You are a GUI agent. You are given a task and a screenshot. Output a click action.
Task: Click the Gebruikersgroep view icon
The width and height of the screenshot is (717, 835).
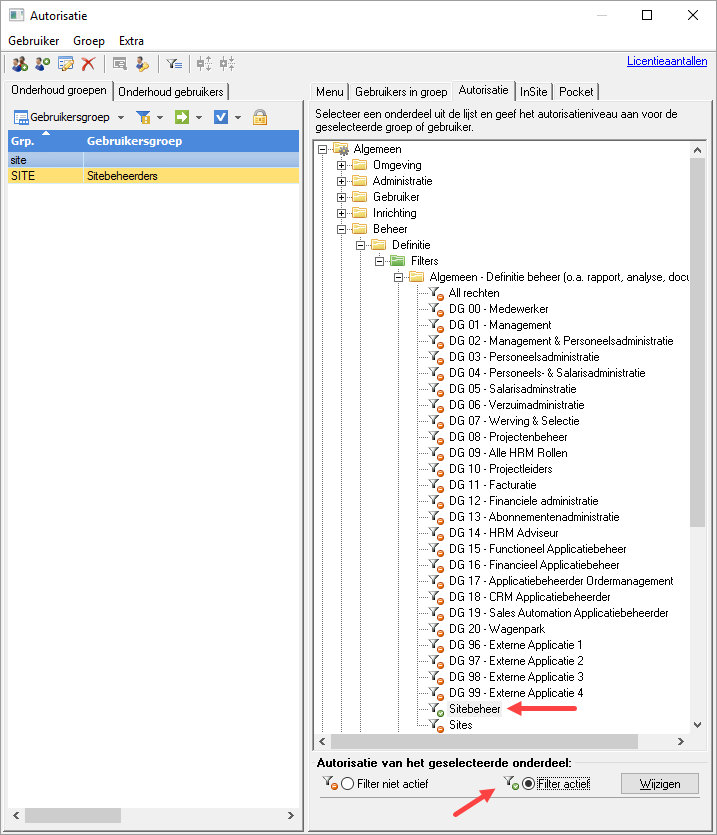(x=21, y=117)
